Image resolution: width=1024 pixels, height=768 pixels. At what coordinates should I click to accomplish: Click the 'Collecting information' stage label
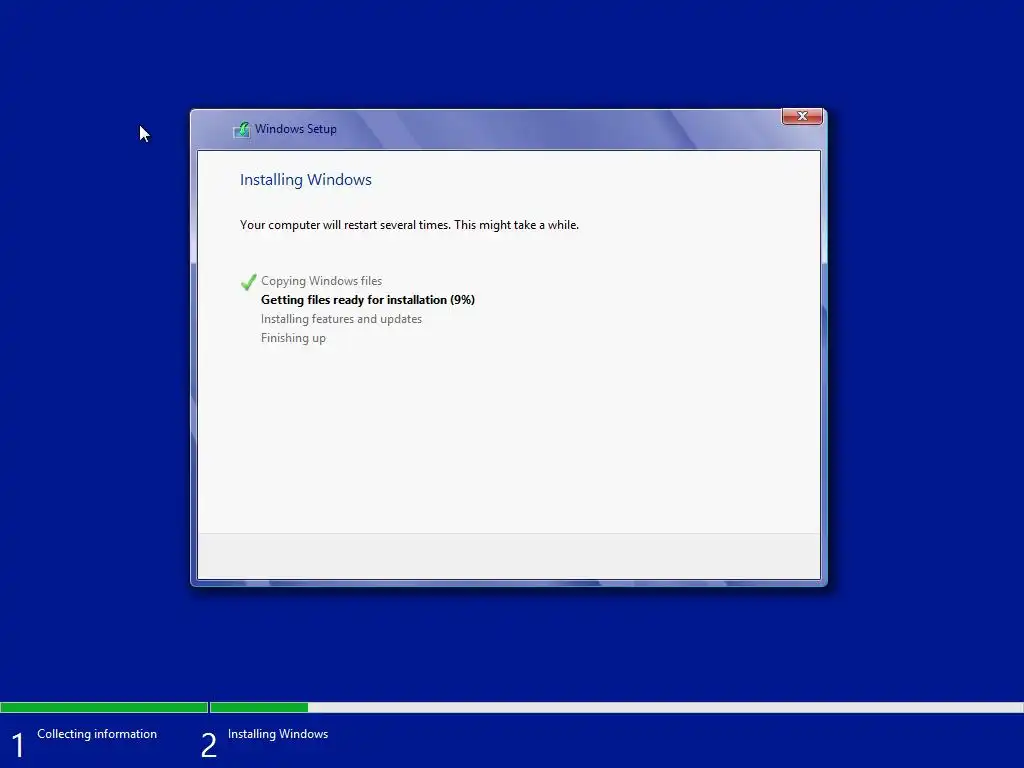coord(97,734)
